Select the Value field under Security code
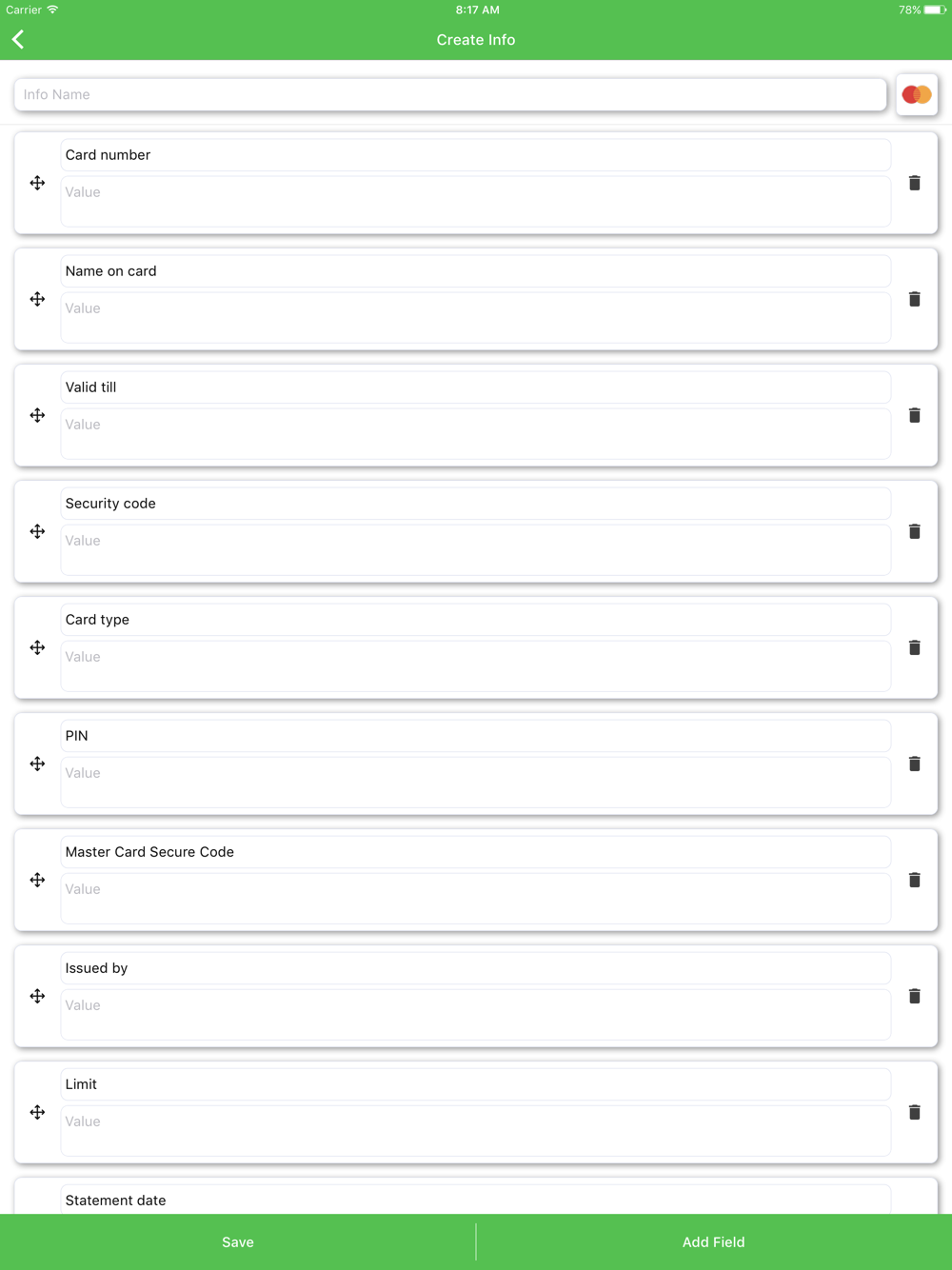This screenshot has width=952, height=1270. [x=476, y=549]
